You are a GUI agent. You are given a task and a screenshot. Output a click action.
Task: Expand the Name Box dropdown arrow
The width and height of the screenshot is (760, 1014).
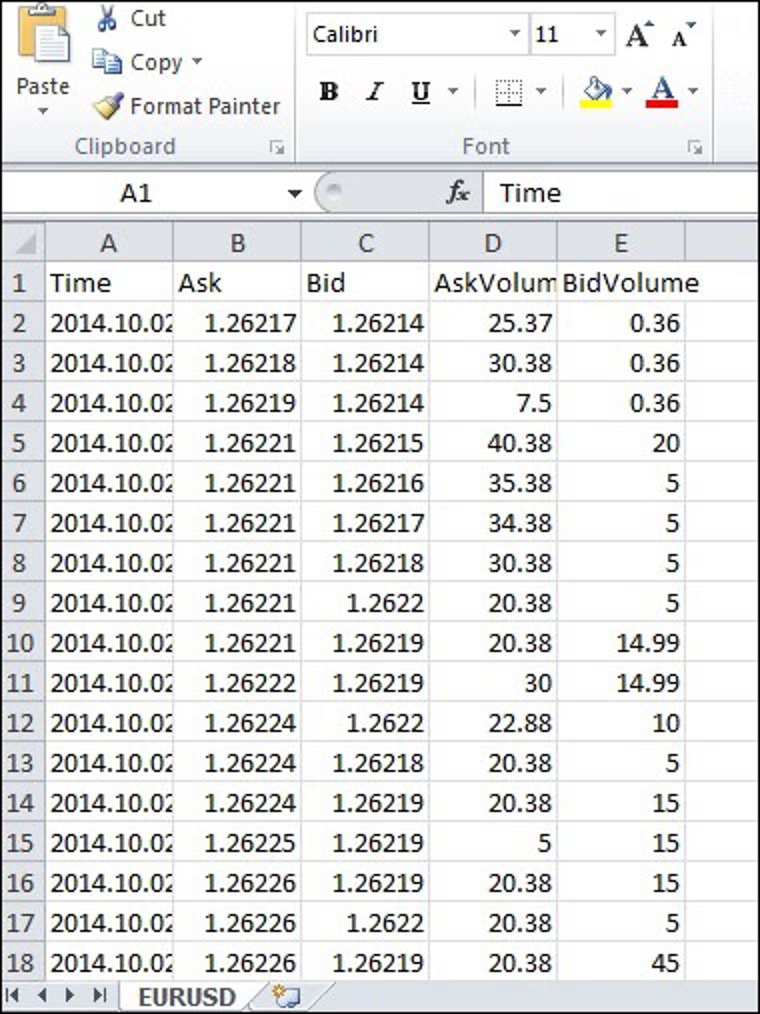click(x=294, y=193)
